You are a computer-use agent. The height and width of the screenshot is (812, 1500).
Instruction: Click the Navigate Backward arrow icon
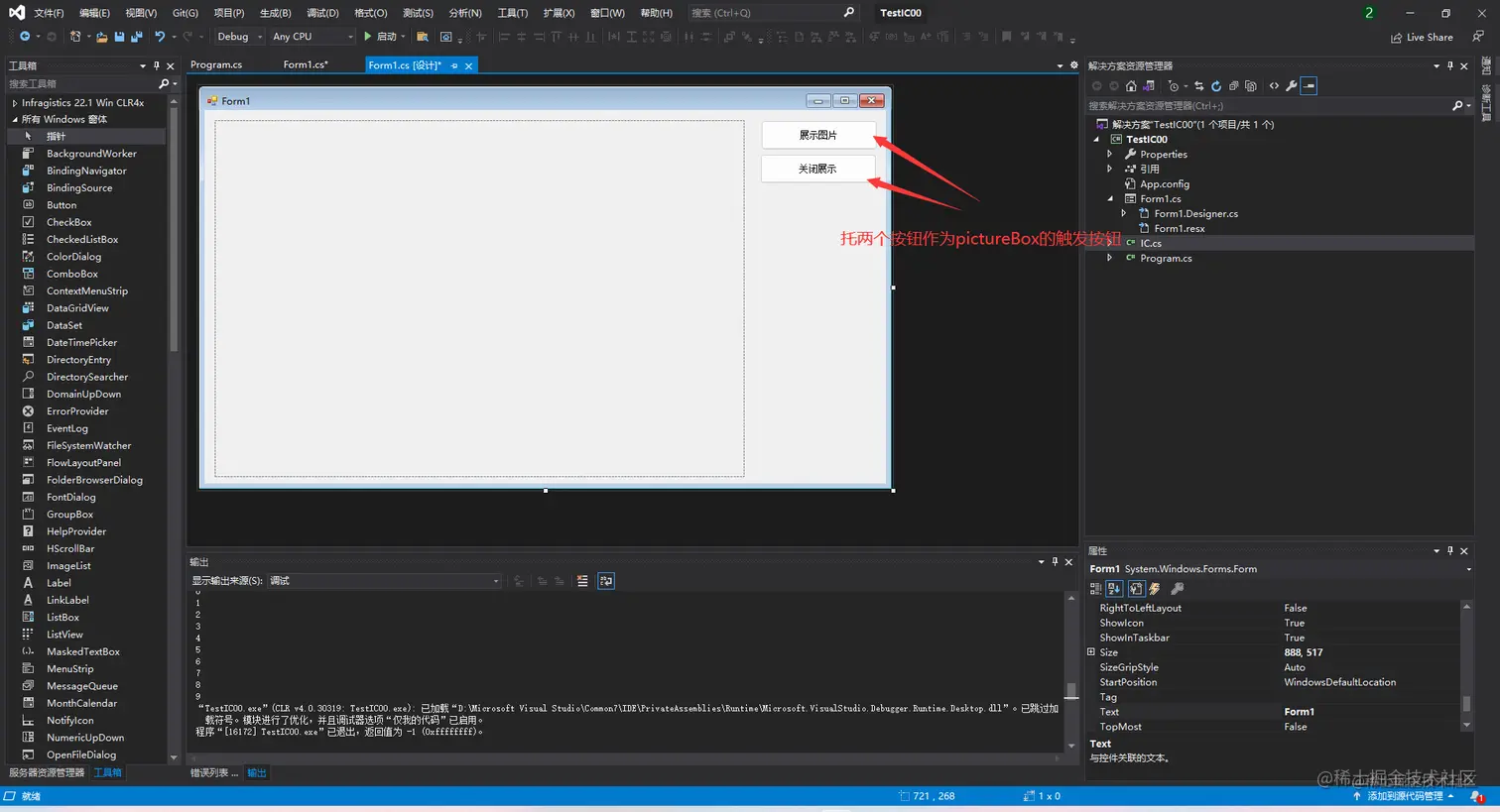[25, 37]
